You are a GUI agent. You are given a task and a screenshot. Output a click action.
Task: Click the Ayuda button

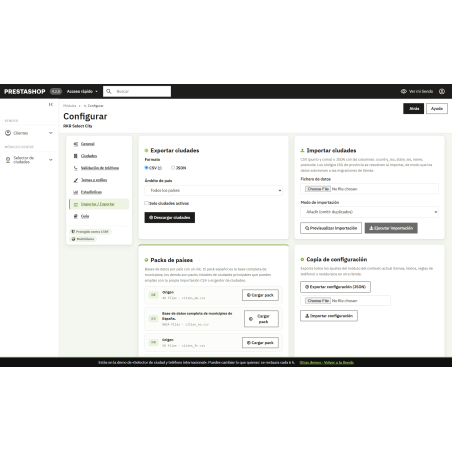[437, 109]
